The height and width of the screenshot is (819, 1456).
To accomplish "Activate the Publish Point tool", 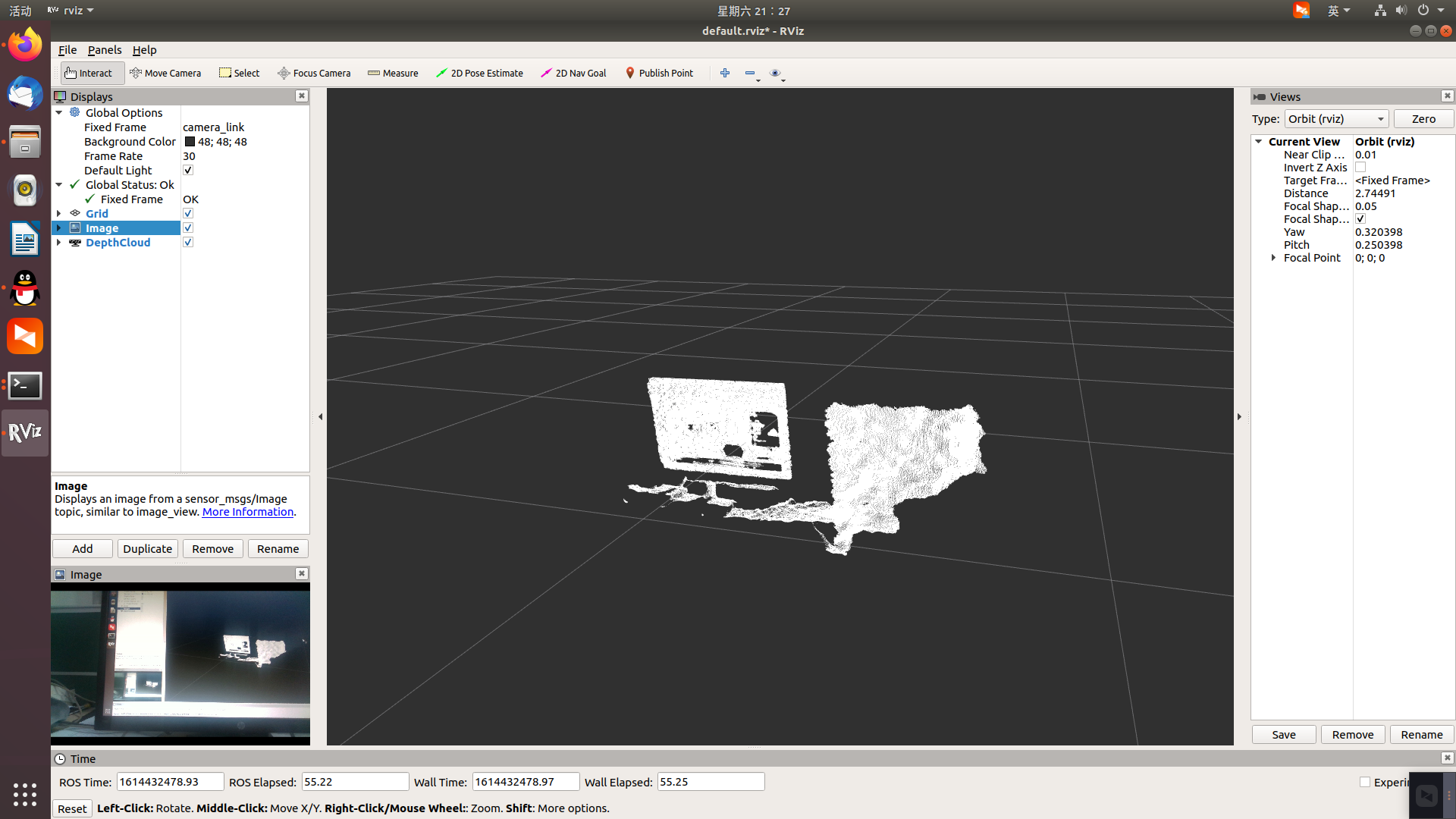I will (659, 73).
